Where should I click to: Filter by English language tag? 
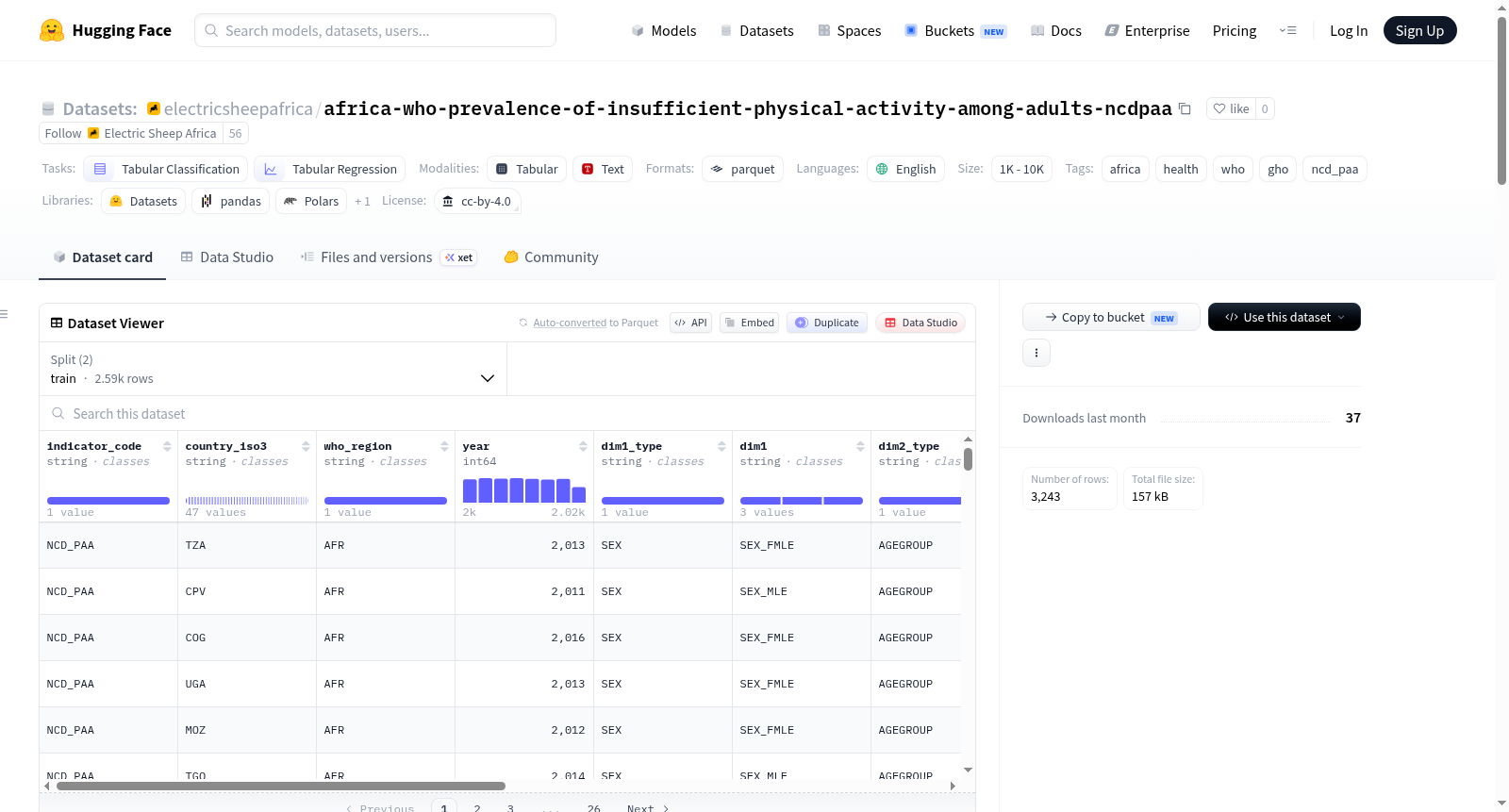click(x=906, y=169)
